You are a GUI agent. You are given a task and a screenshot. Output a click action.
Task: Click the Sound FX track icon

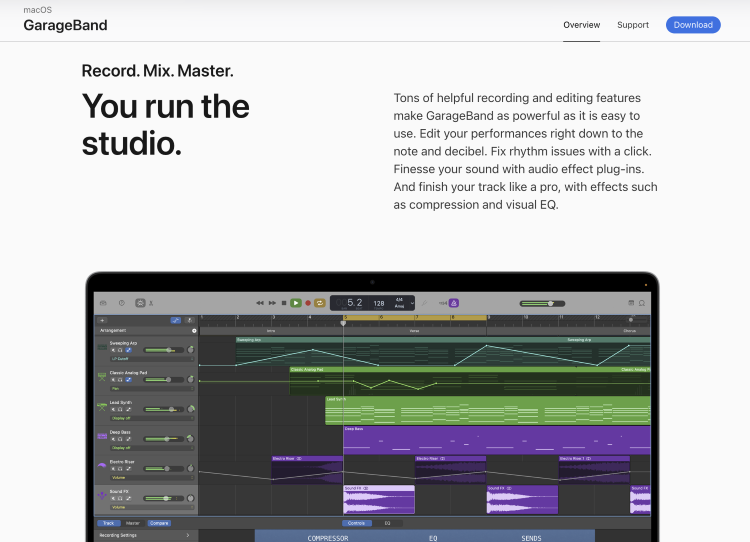[102, 496]
